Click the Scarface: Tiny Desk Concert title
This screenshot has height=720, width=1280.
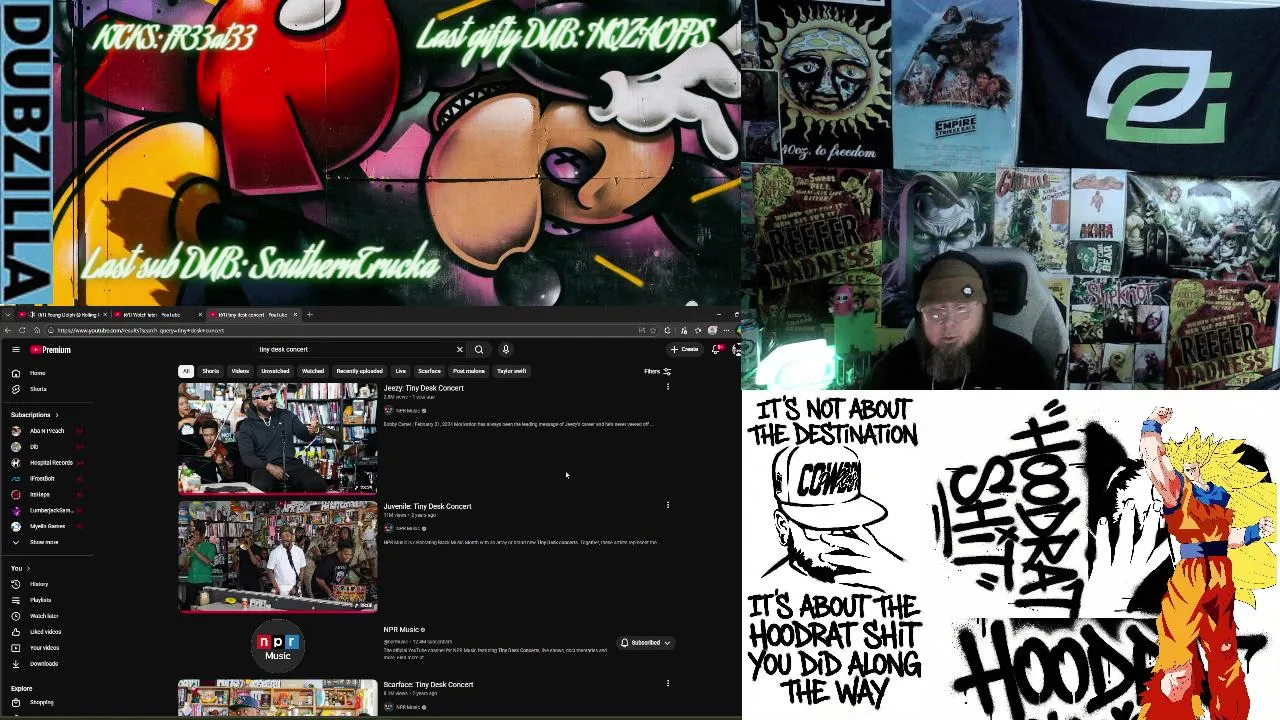[x=428, y=684]
